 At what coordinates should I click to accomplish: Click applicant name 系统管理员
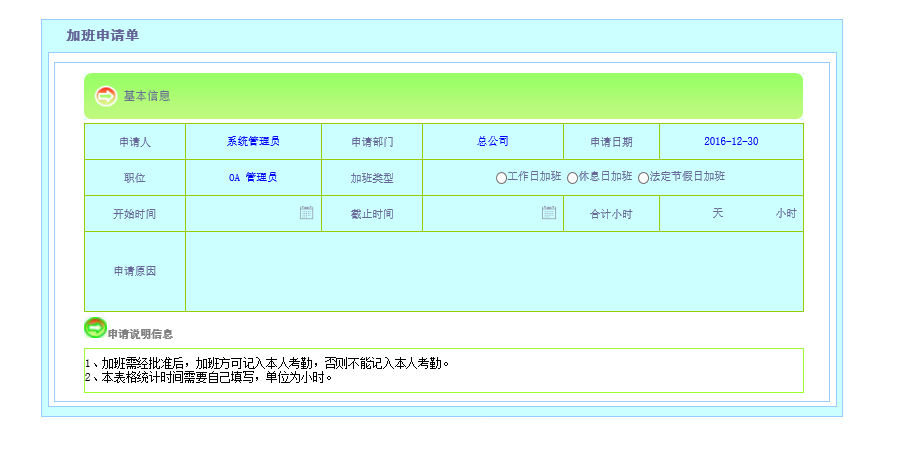click(253, 141)
